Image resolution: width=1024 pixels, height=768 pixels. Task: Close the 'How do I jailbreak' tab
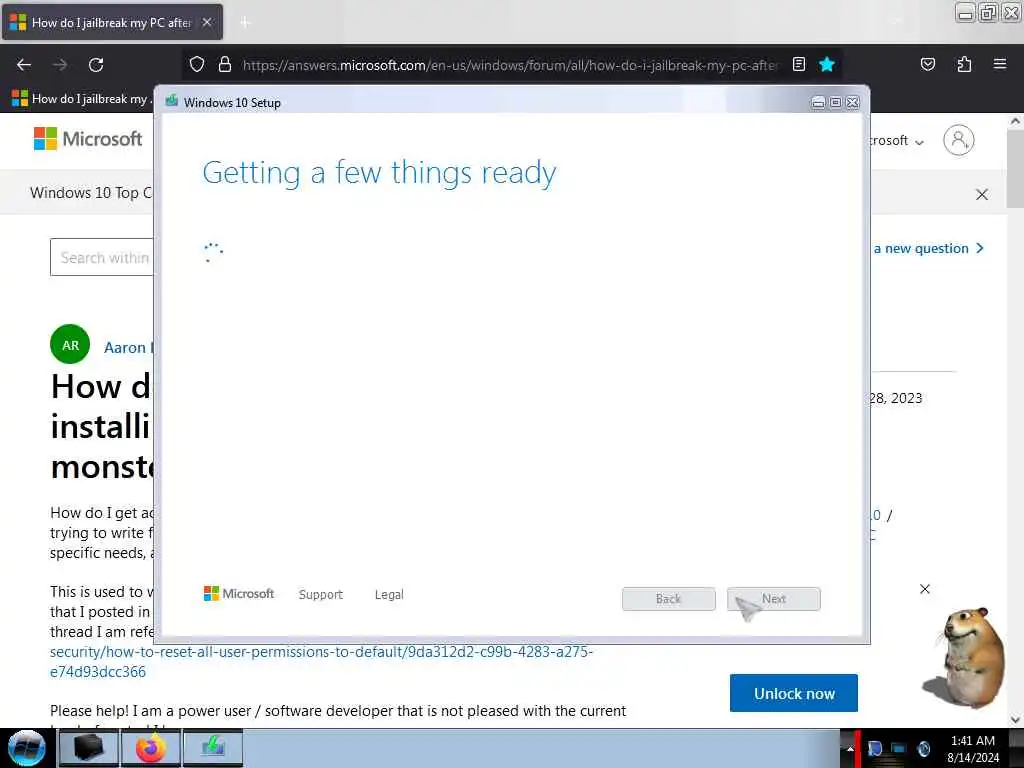click(x=207, y=22)
